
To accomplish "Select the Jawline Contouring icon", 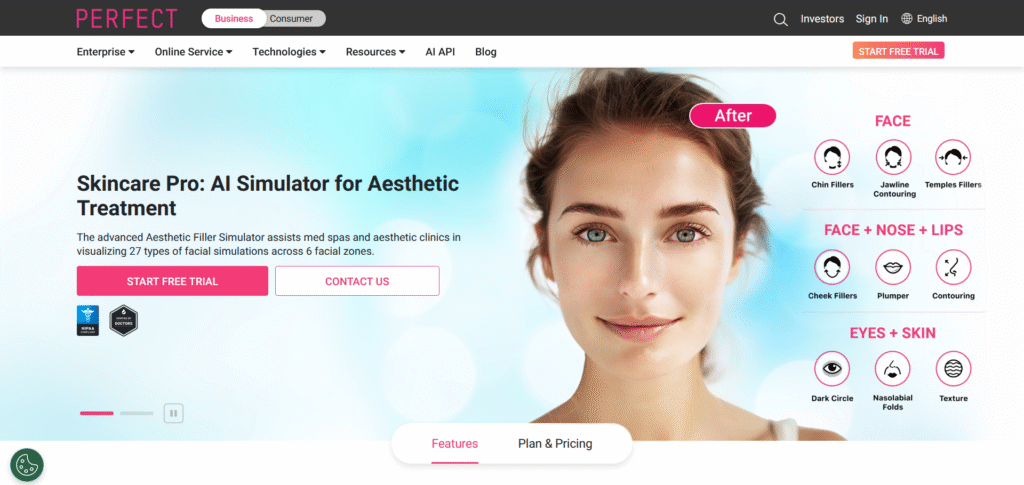I will (893, 157).
